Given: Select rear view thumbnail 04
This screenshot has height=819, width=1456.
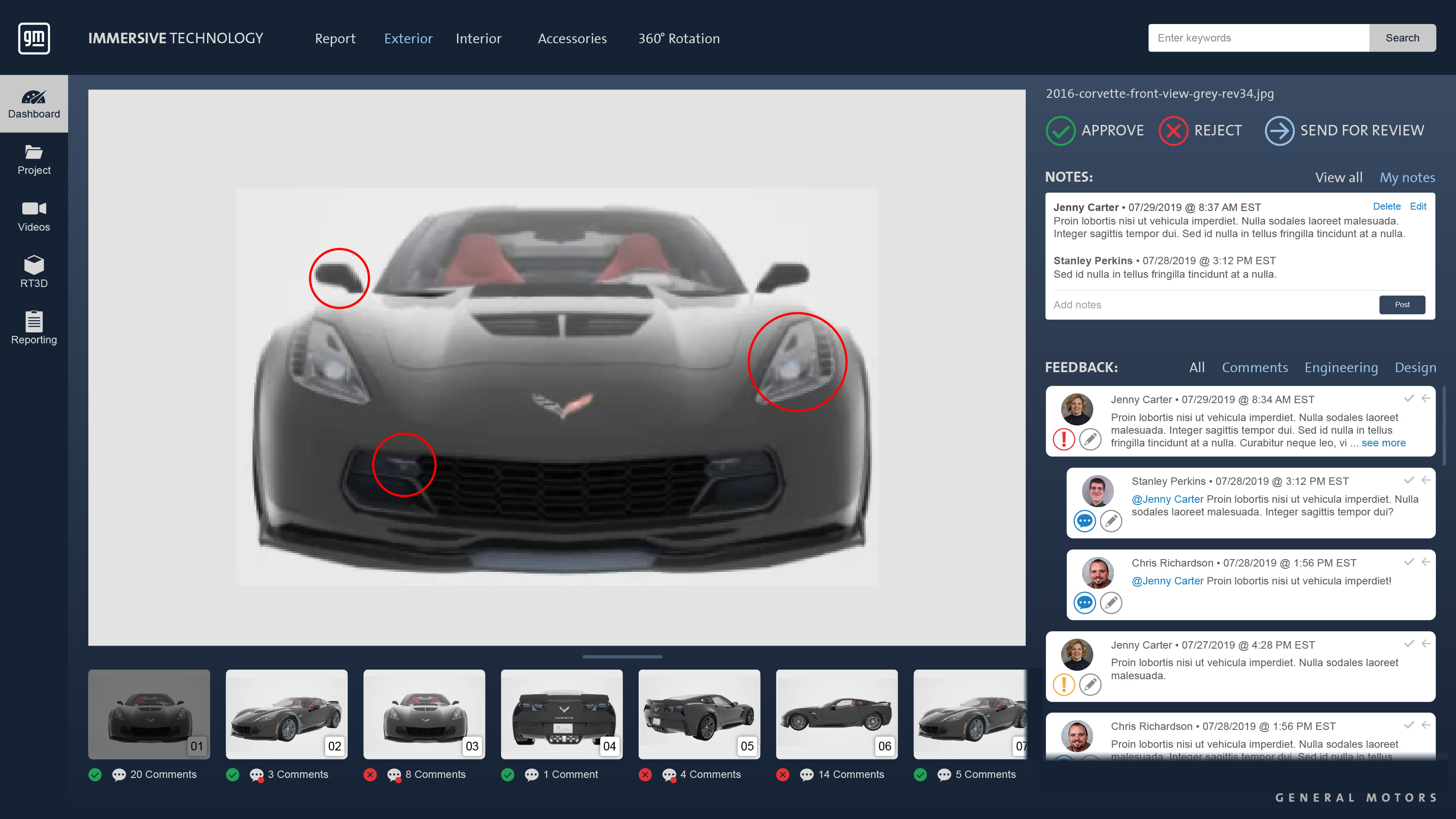Looking at the screenshot, I should click(x=561, y=714).
